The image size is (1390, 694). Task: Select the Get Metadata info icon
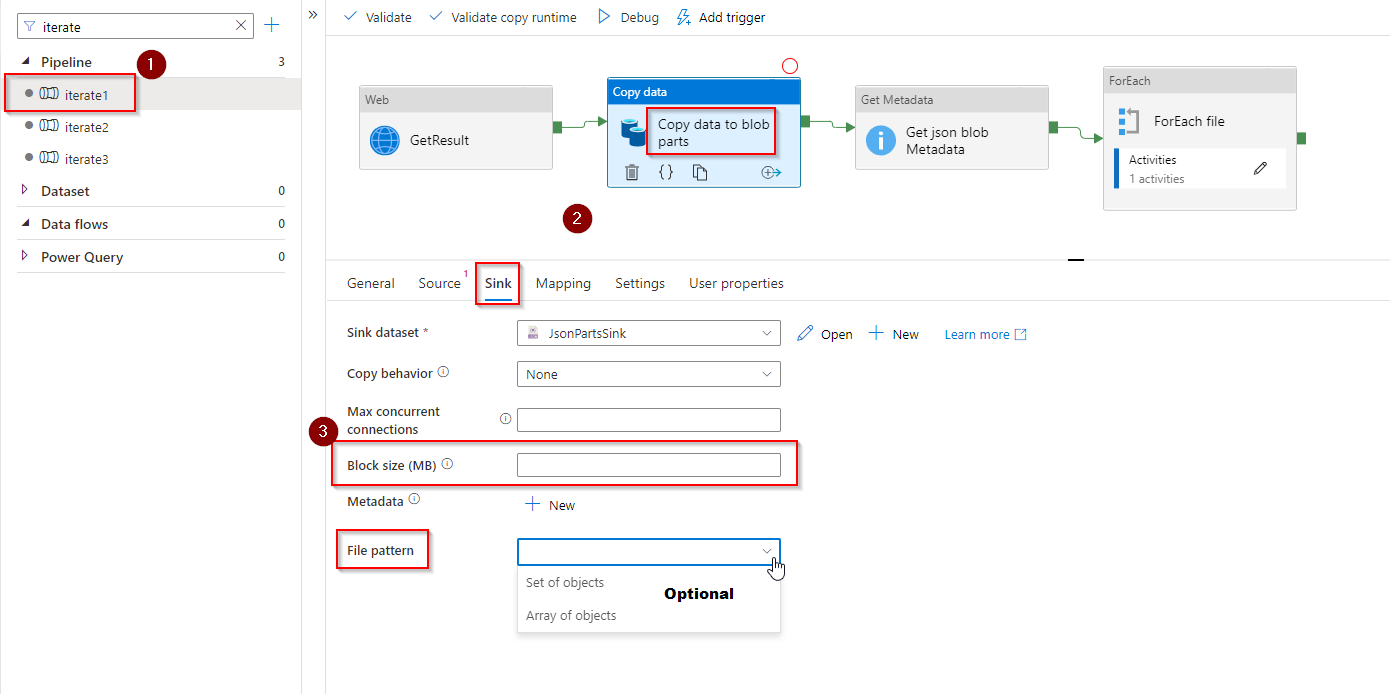(880, 140)
